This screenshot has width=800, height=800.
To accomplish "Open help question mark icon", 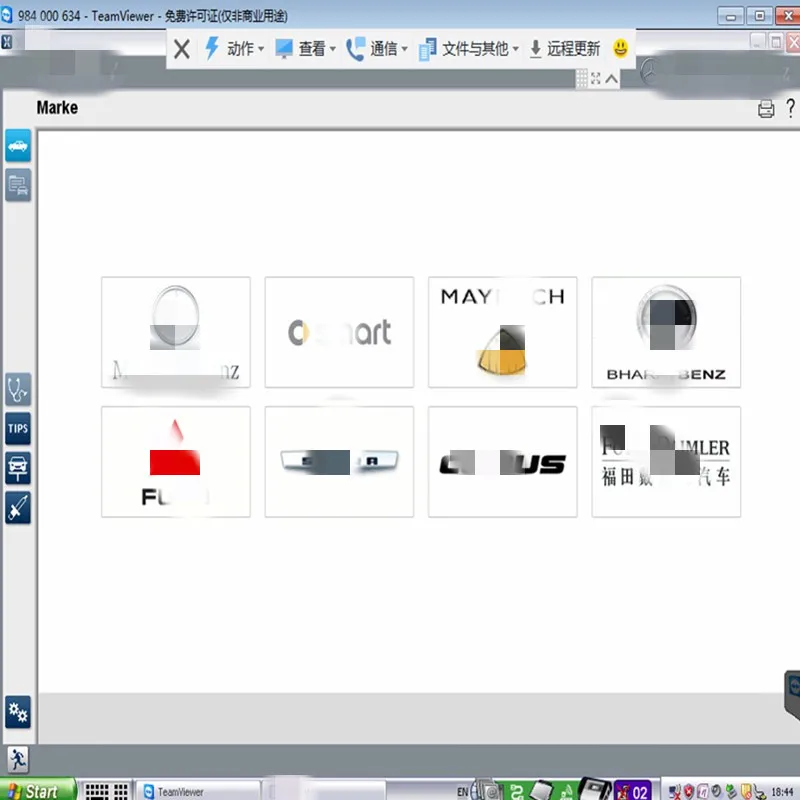I will click(790, 108).
